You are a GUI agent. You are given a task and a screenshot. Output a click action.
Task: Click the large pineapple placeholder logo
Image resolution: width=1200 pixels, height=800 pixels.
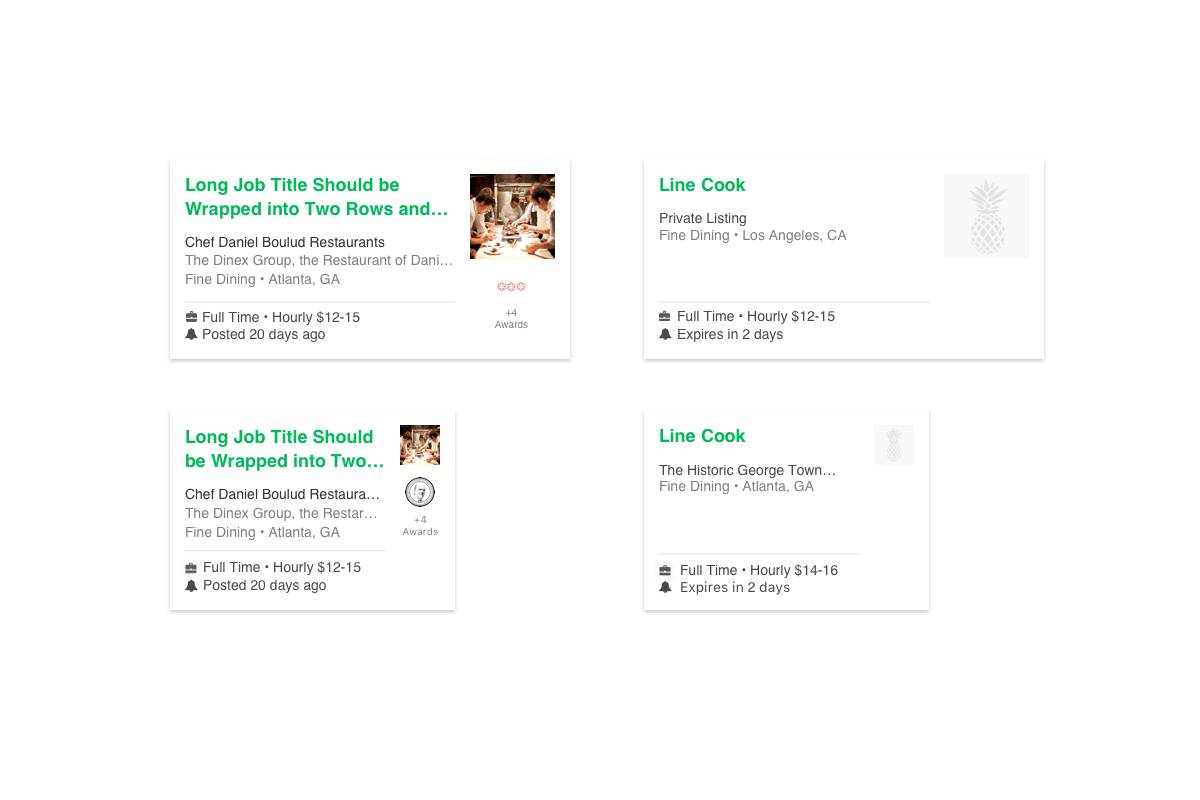tap(986, 216)
